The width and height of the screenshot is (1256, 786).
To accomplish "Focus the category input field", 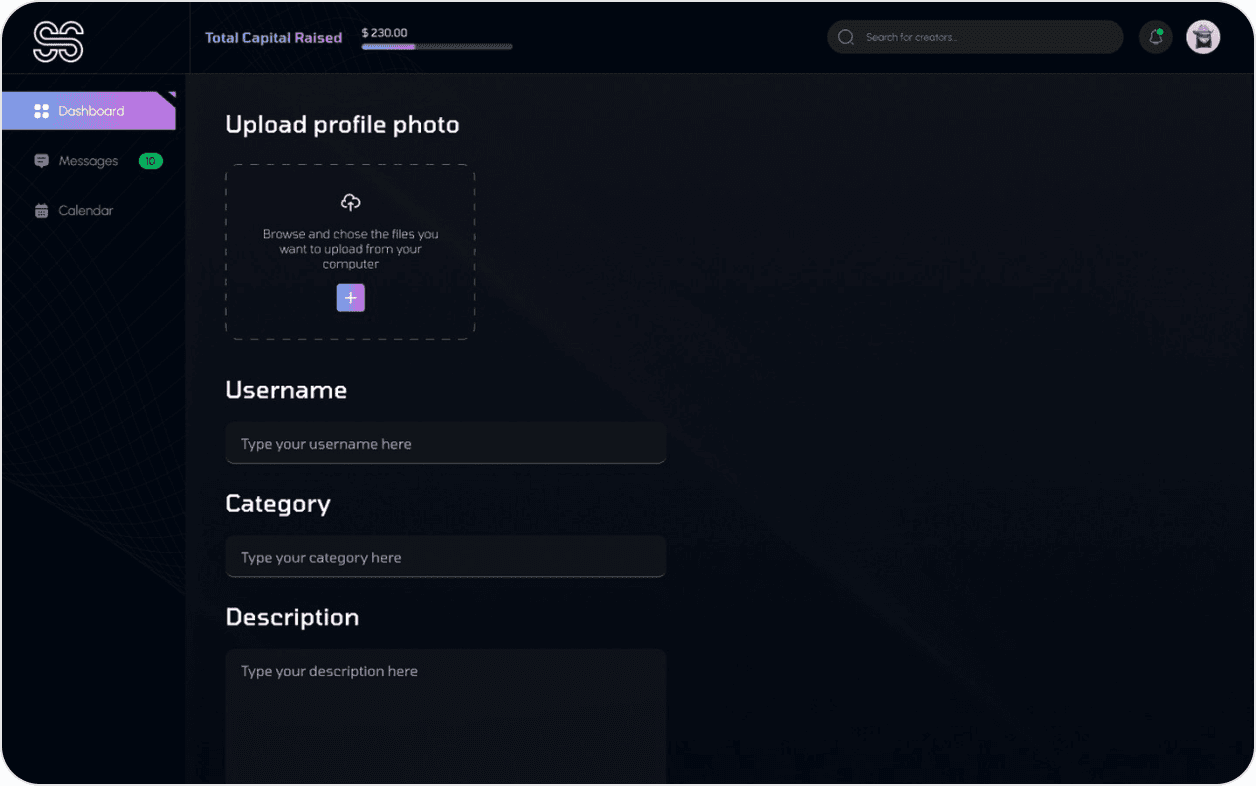I will point(446,557).
